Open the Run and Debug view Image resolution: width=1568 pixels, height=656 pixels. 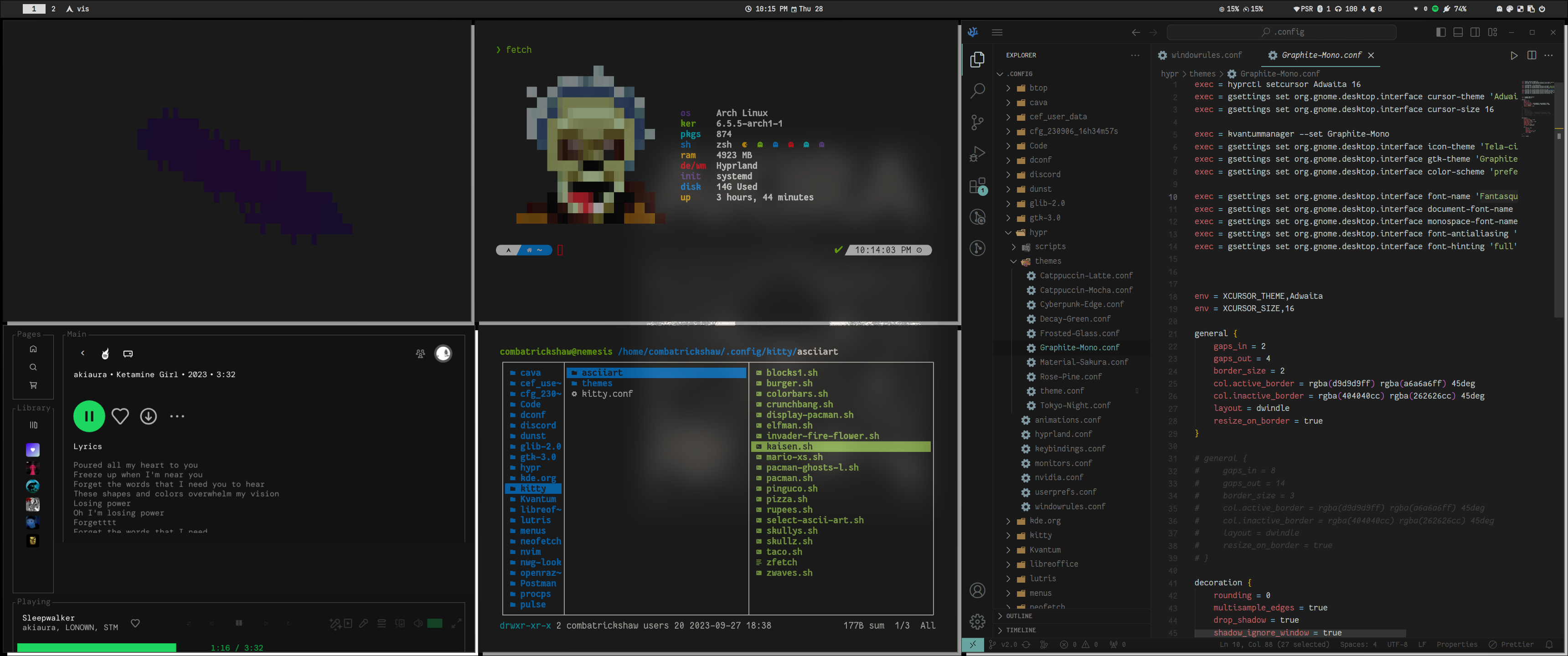(x=977, y=154)
